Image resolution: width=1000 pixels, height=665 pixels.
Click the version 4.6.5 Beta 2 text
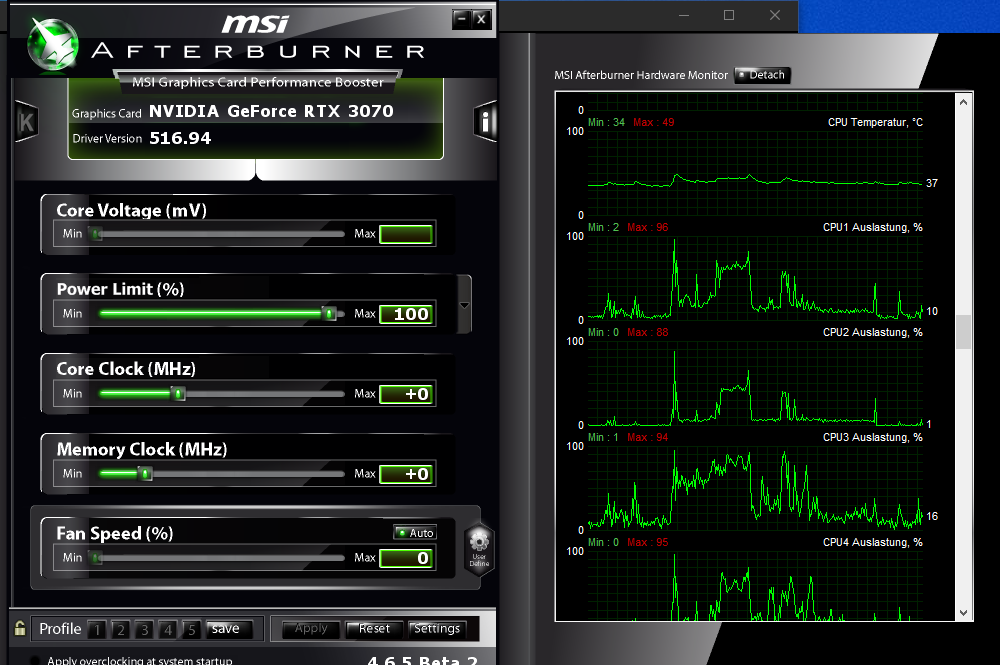click(422, 661)
